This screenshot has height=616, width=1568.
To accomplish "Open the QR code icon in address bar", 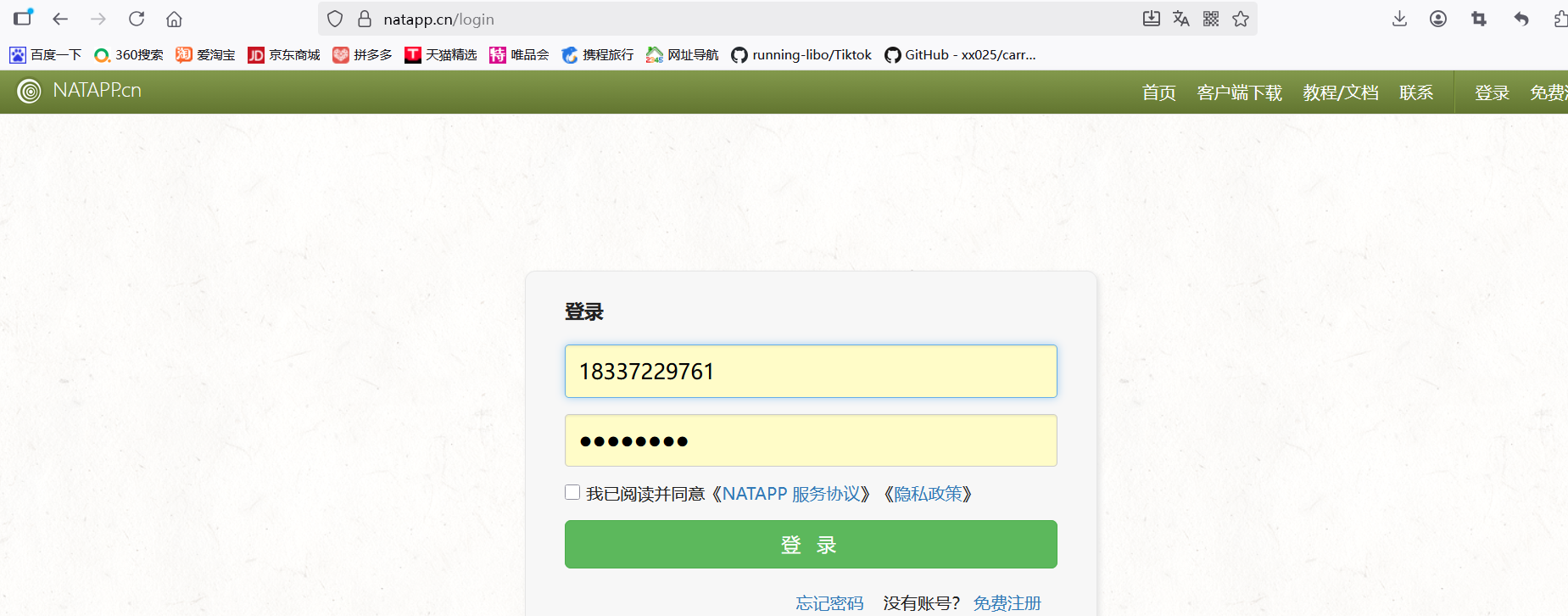I will coord(1211,19).
